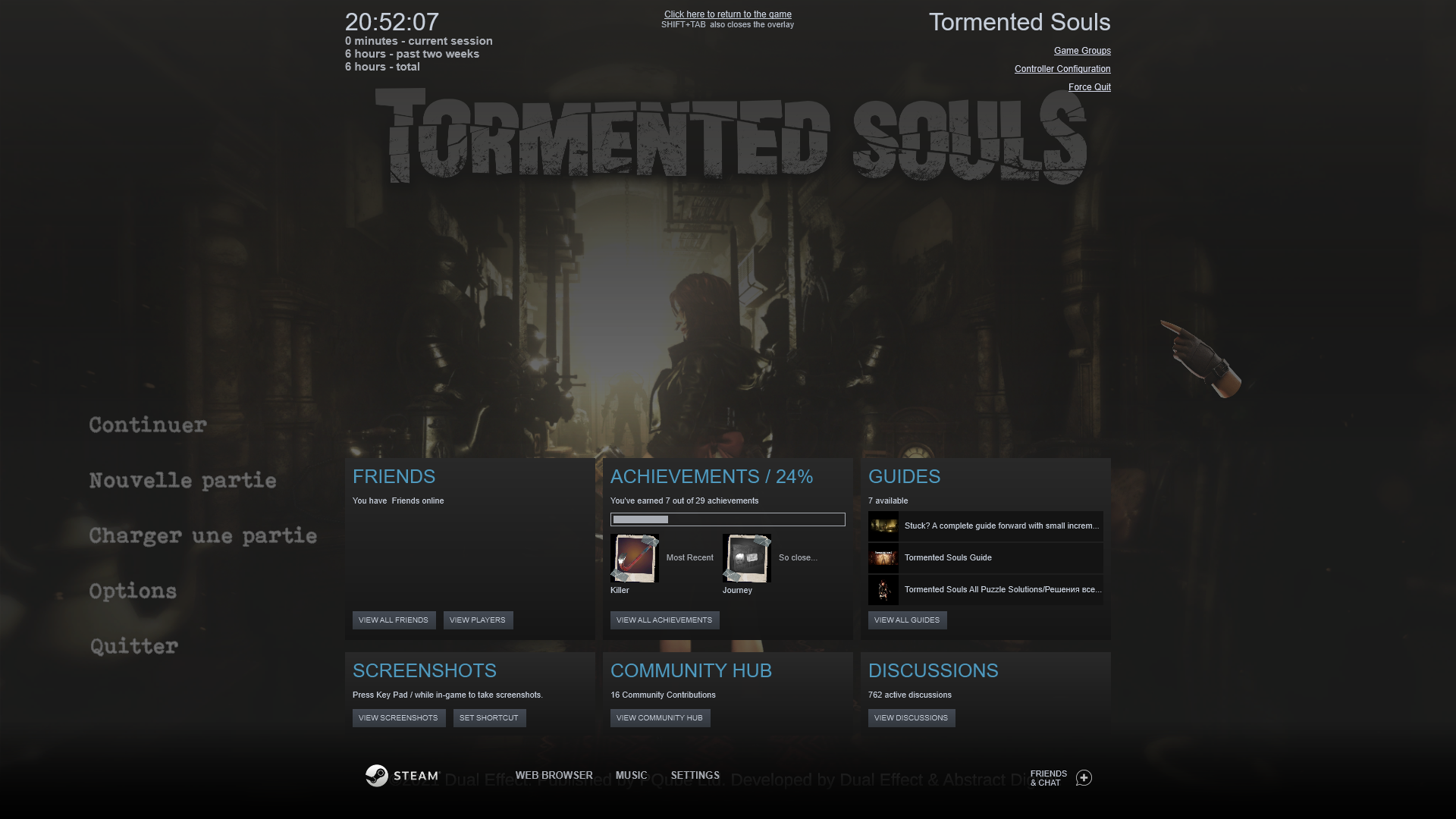Open Tormented Souls Guide thumbnail icon
The height and width of the screenshot is (819, 1456).
pos(883,558)
